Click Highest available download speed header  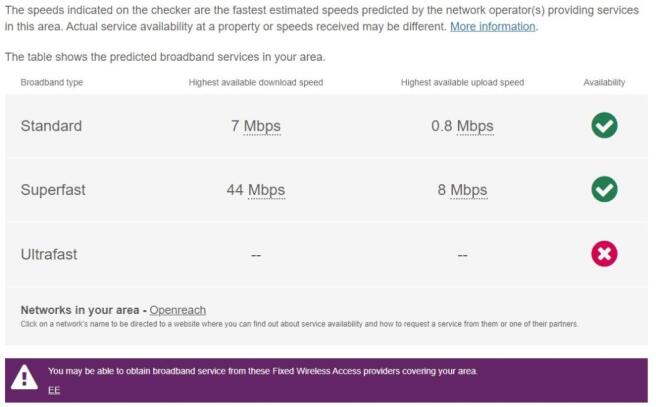point(256,82)
